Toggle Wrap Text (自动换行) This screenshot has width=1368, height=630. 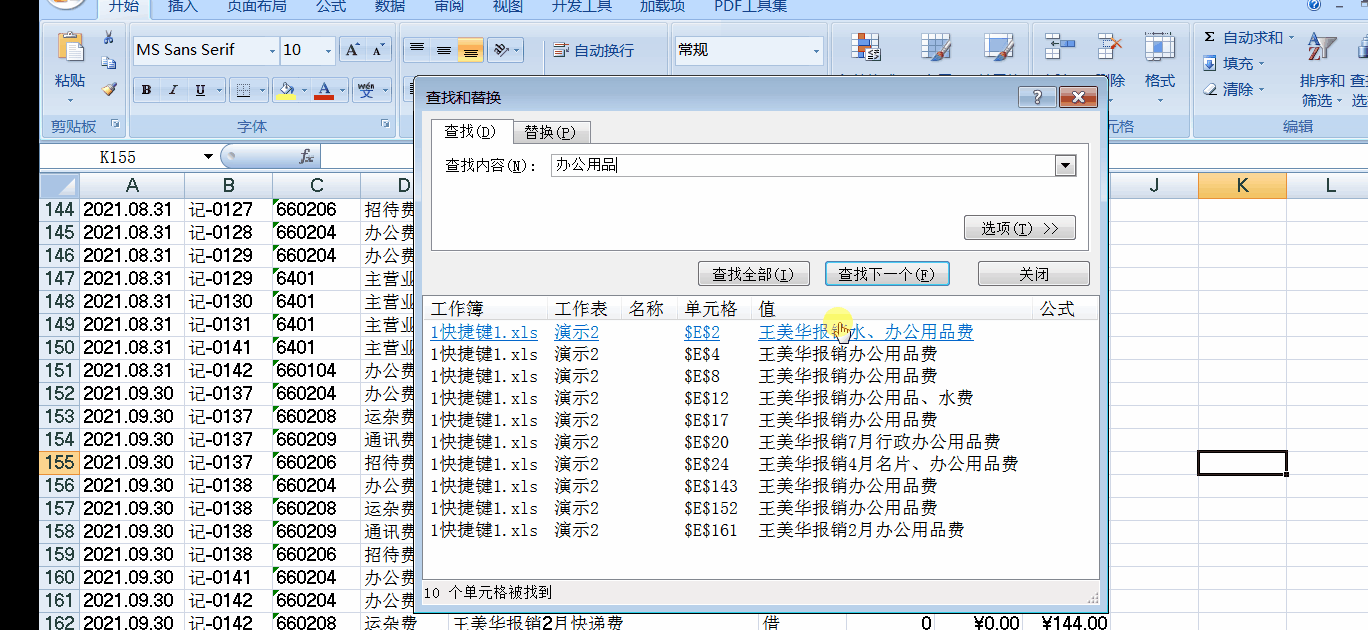point(593,50)
